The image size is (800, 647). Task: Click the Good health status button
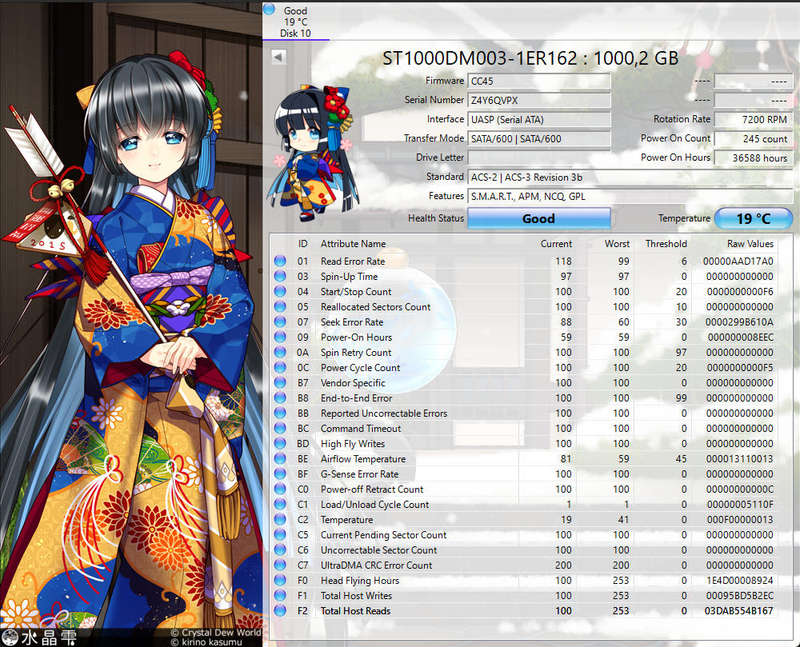click(539, 218)
